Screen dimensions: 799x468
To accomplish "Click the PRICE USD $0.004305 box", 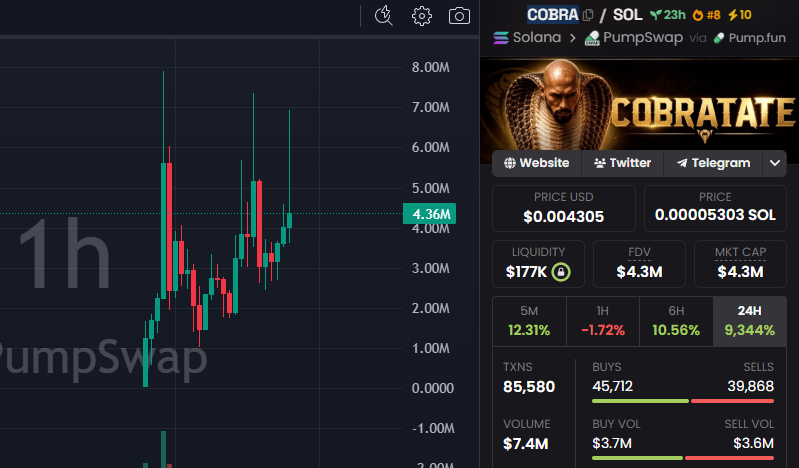I will point(564,209).
